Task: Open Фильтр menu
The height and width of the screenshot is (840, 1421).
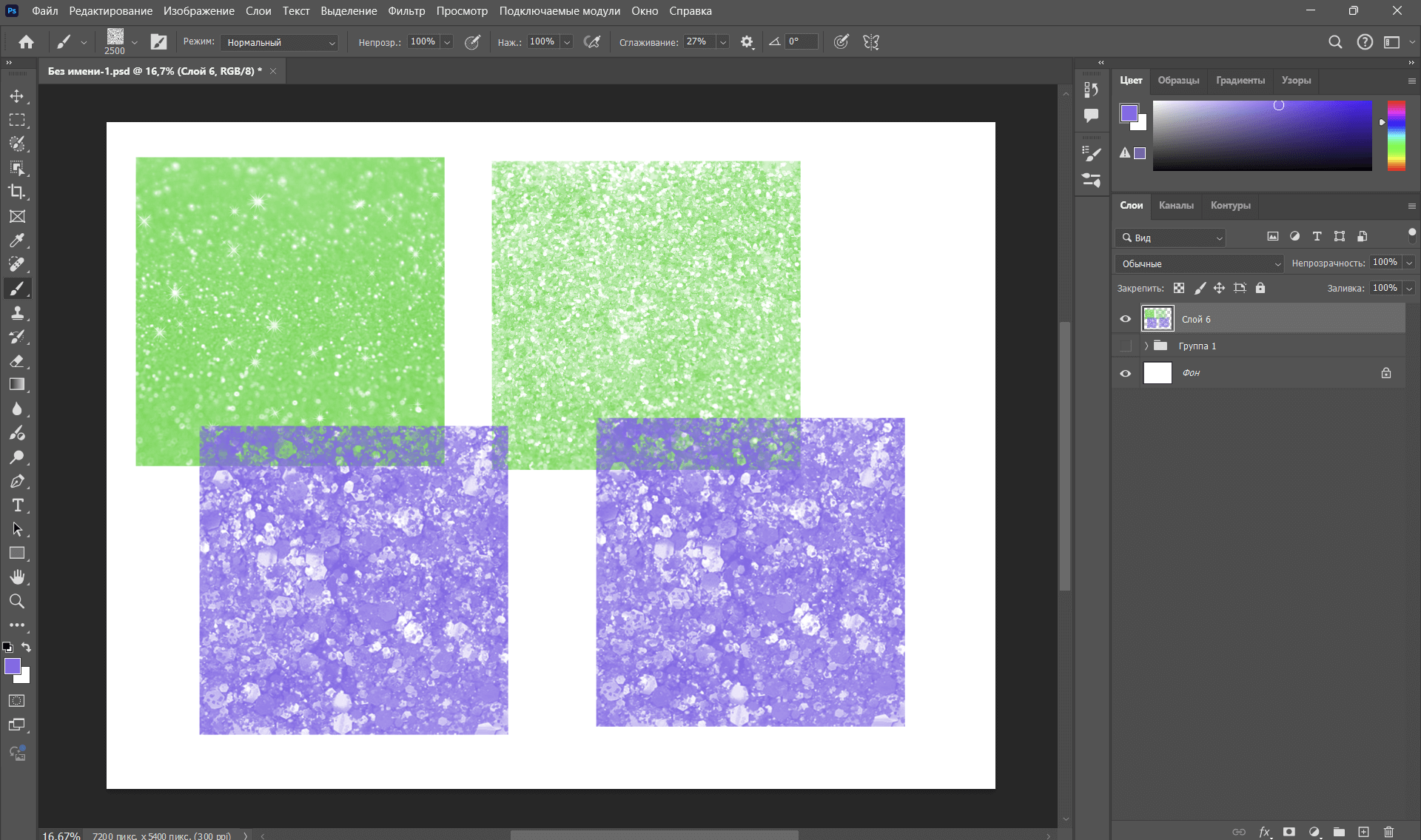Action: [406, 11]
